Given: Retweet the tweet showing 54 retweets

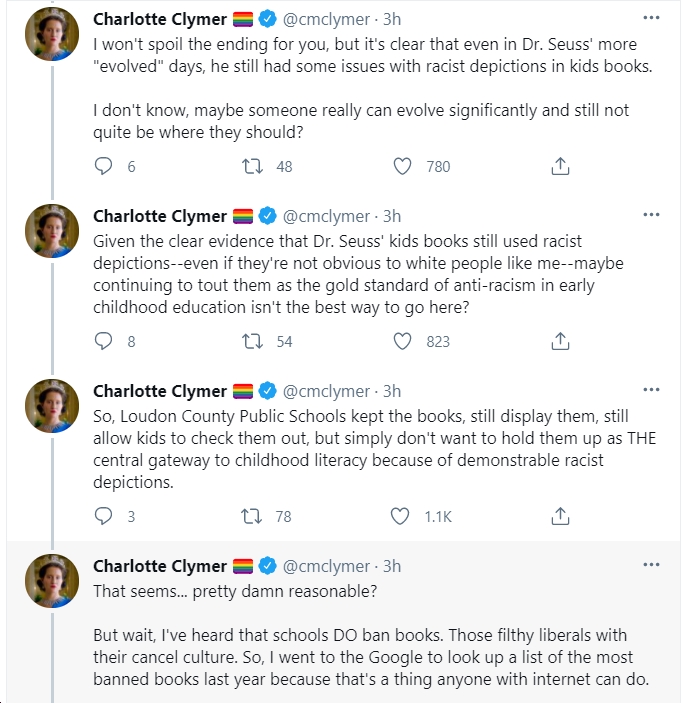Looking at the screenshot, I should click(252, 341).
